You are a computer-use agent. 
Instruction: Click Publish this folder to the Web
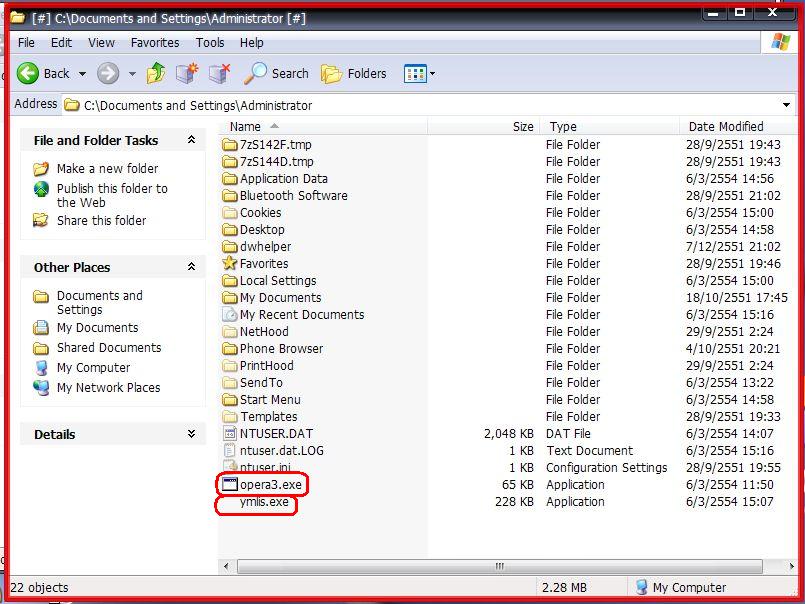click(x=112, y=195)
